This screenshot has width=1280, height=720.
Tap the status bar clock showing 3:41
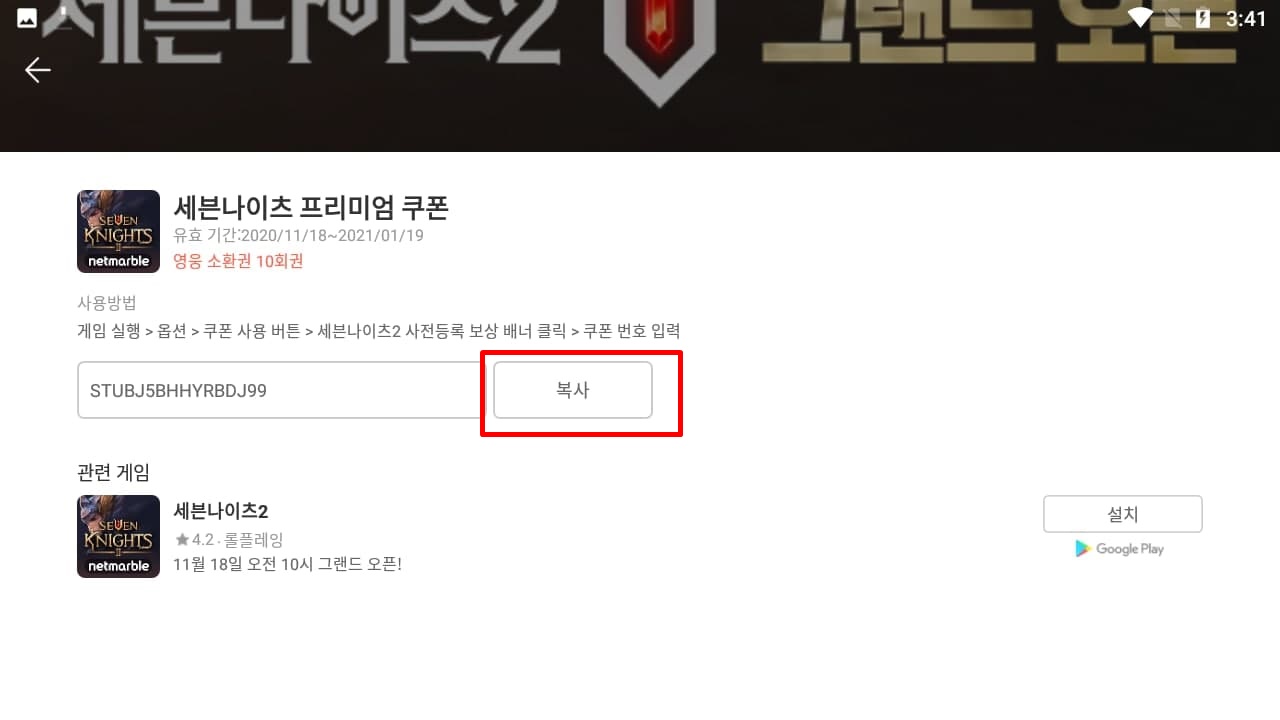(1246, 18)
